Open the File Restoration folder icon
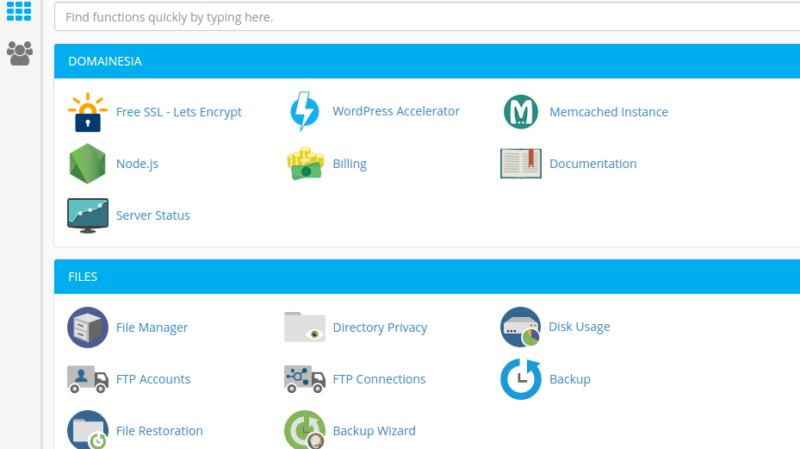The height and width of the screenshot is (449, 800). (87, 430)
